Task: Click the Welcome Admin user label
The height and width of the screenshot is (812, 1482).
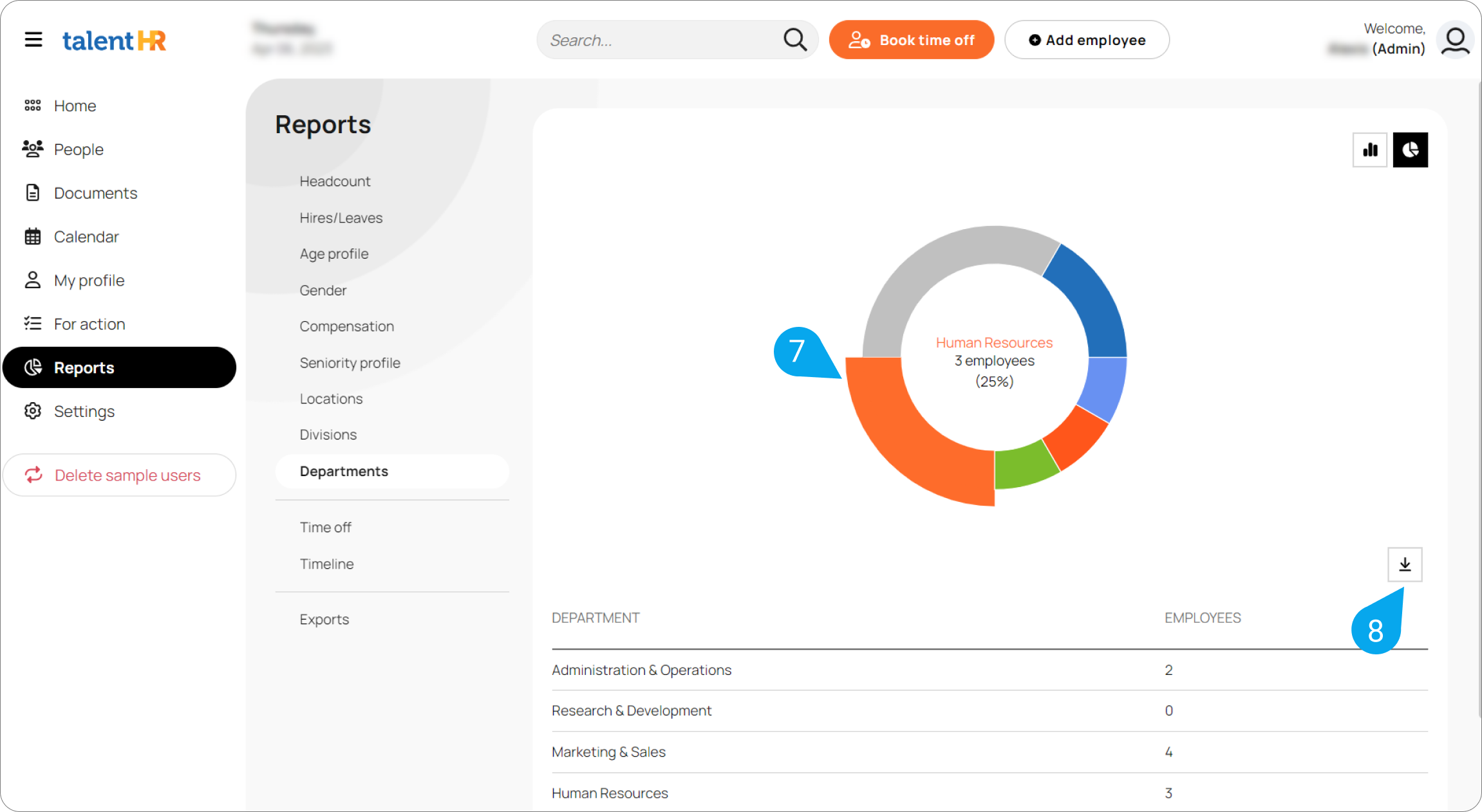Action: [x=1376, y=39]
